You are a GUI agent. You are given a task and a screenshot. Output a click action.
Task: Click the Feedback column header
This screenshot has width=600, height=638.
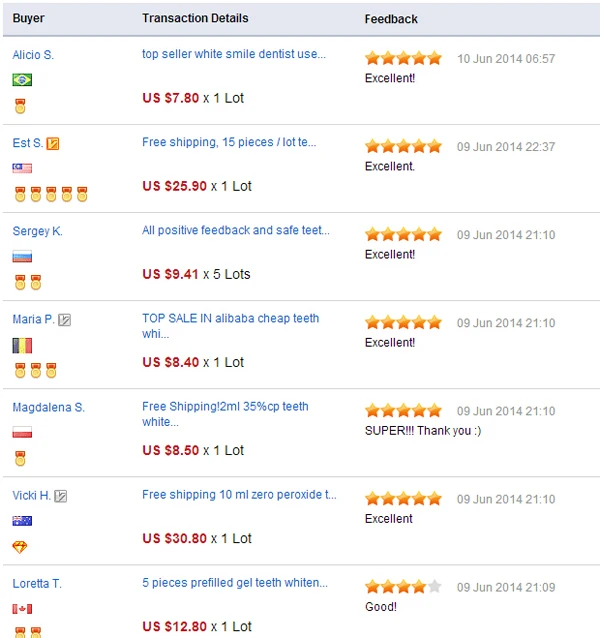click(391, 19)
